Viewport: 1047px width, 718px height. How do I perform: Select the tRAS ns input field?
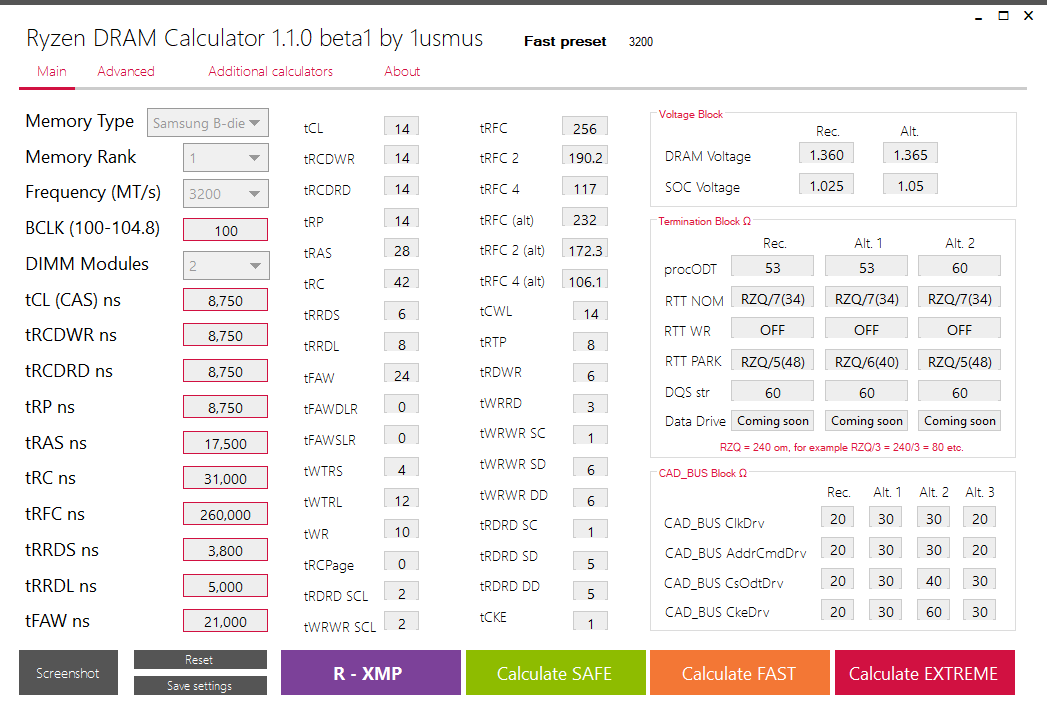(x=226, y=443)
